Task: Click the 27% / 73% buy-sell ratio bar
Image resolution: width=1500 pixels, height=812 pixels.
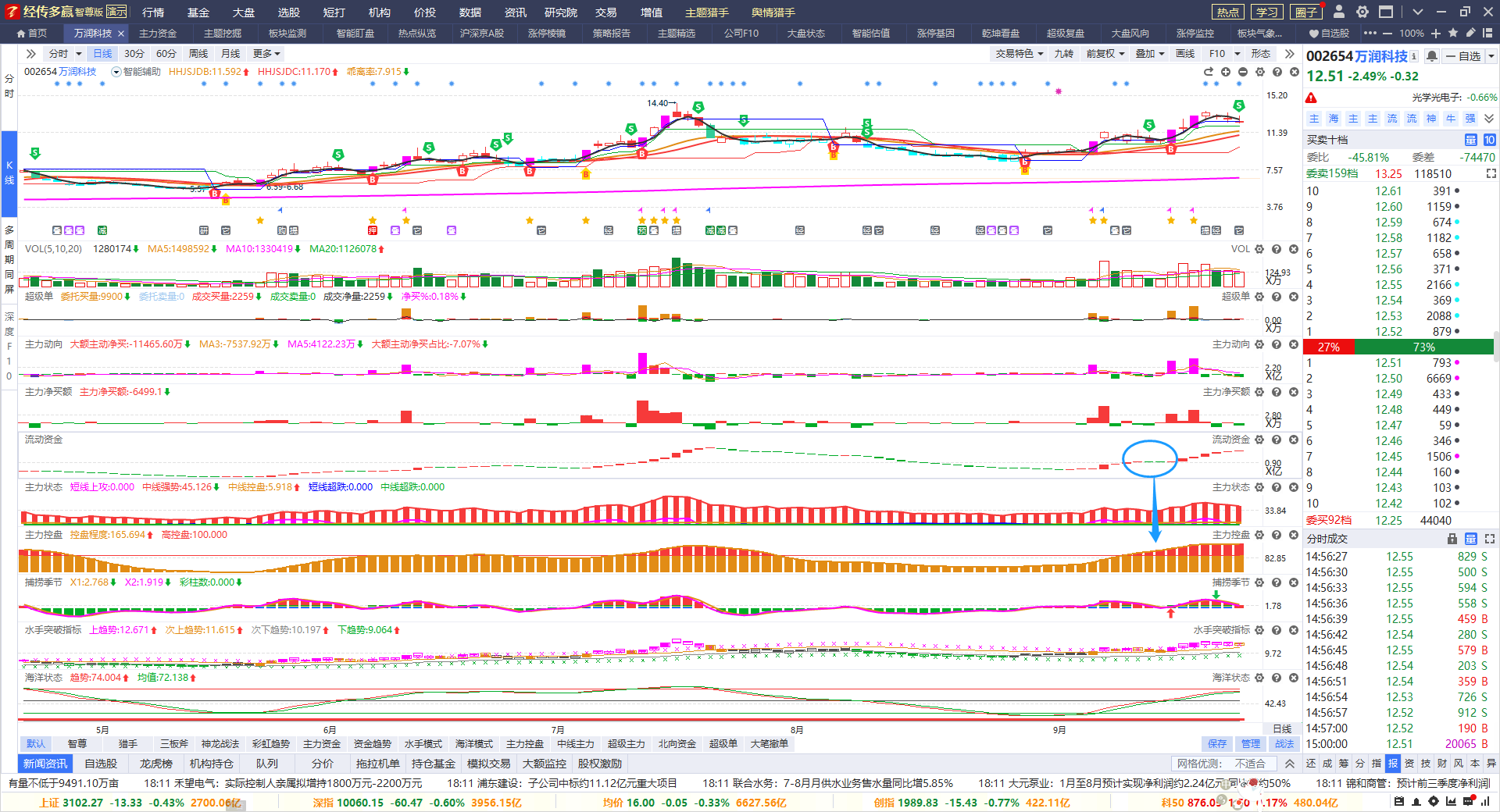Action: (1398, 347)
